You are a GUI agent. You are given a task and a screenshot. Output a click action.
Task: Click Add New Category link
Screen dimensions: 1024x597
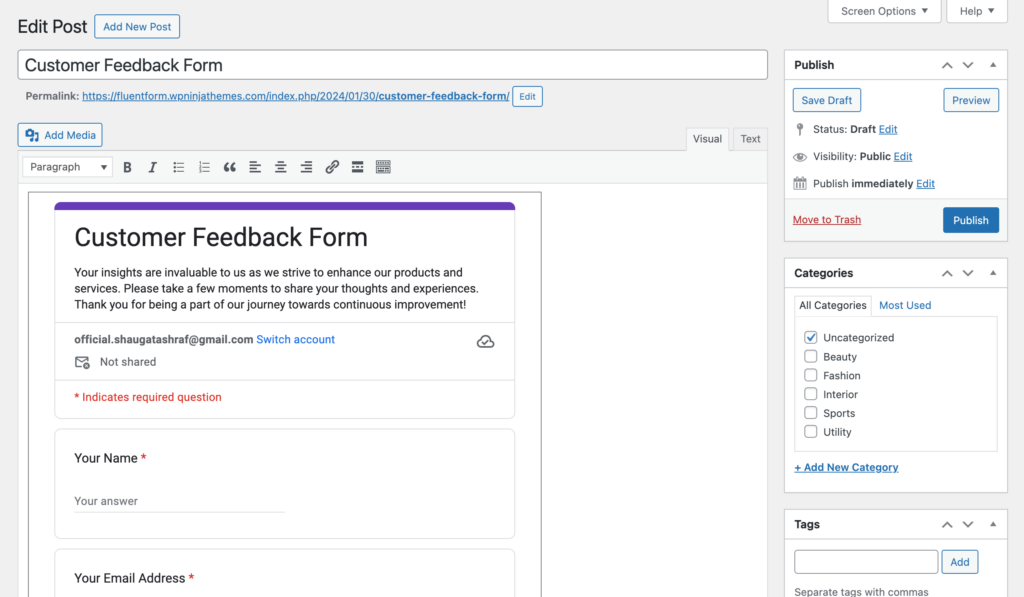[x=846, y=468]
